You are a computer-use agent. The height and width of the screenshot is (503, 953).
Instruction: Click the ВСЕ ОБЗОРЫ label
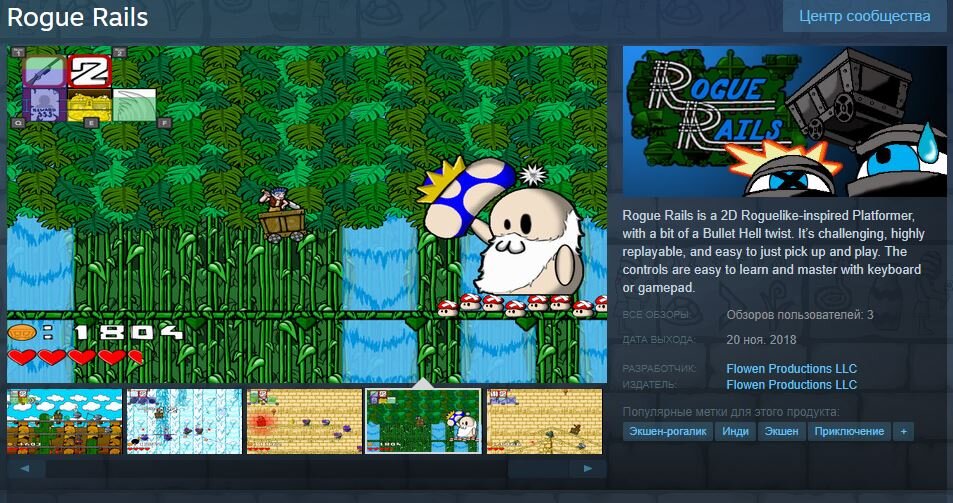coord(656,315)
